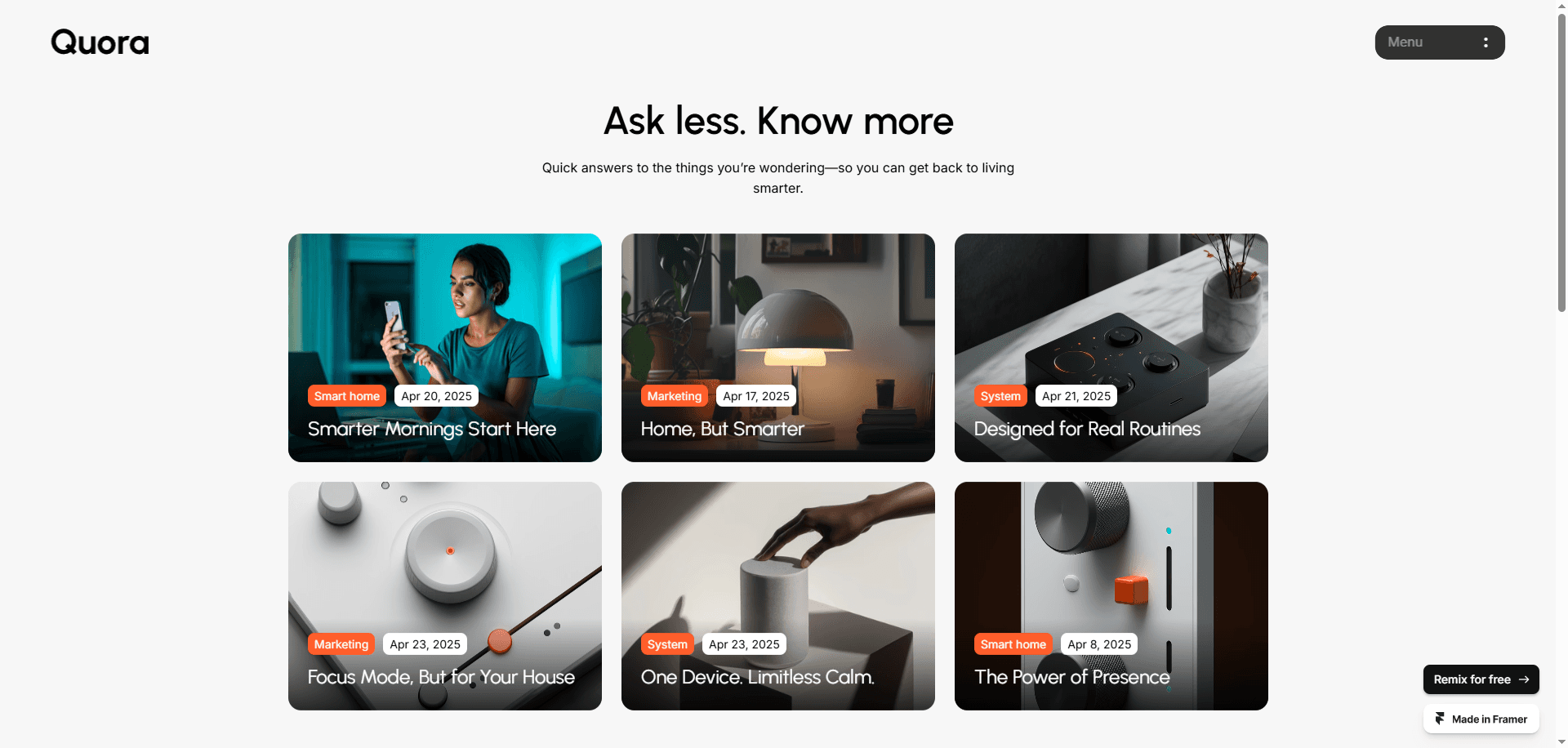Click the page vertical scrollbar thumb

[1561, 159]
